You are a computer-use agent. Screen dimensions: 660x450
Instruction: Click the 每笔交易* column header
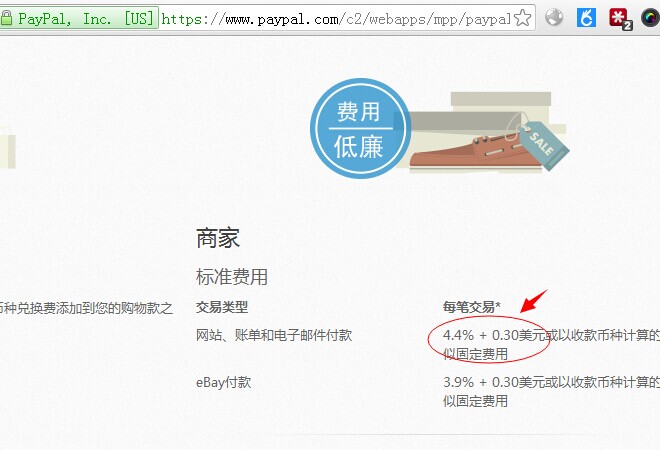[x=471, y=307]
